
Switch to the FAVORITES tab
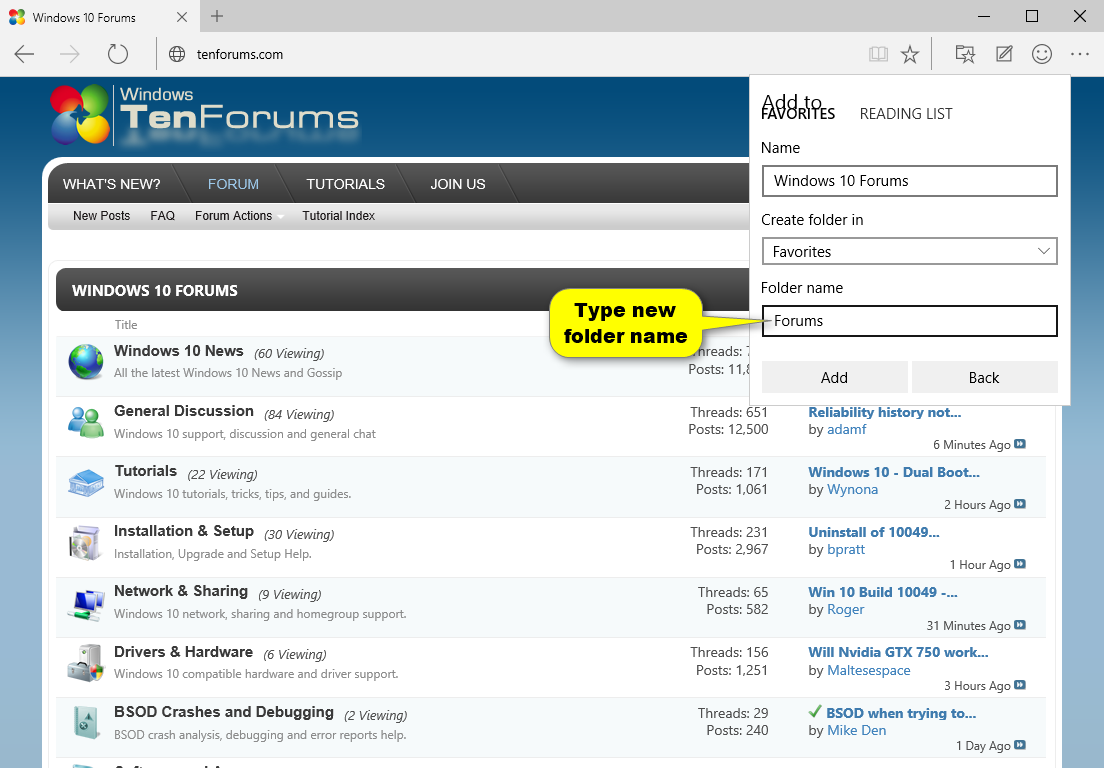coord(798,113)
